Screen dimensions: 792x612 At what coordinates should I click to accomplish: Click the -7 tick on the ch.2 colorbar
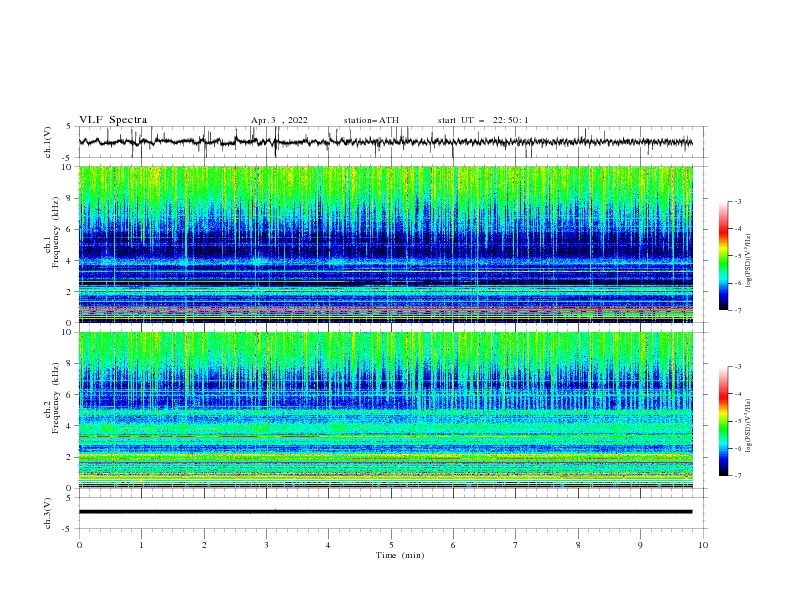pyautogui.click(x=737, y=475)
